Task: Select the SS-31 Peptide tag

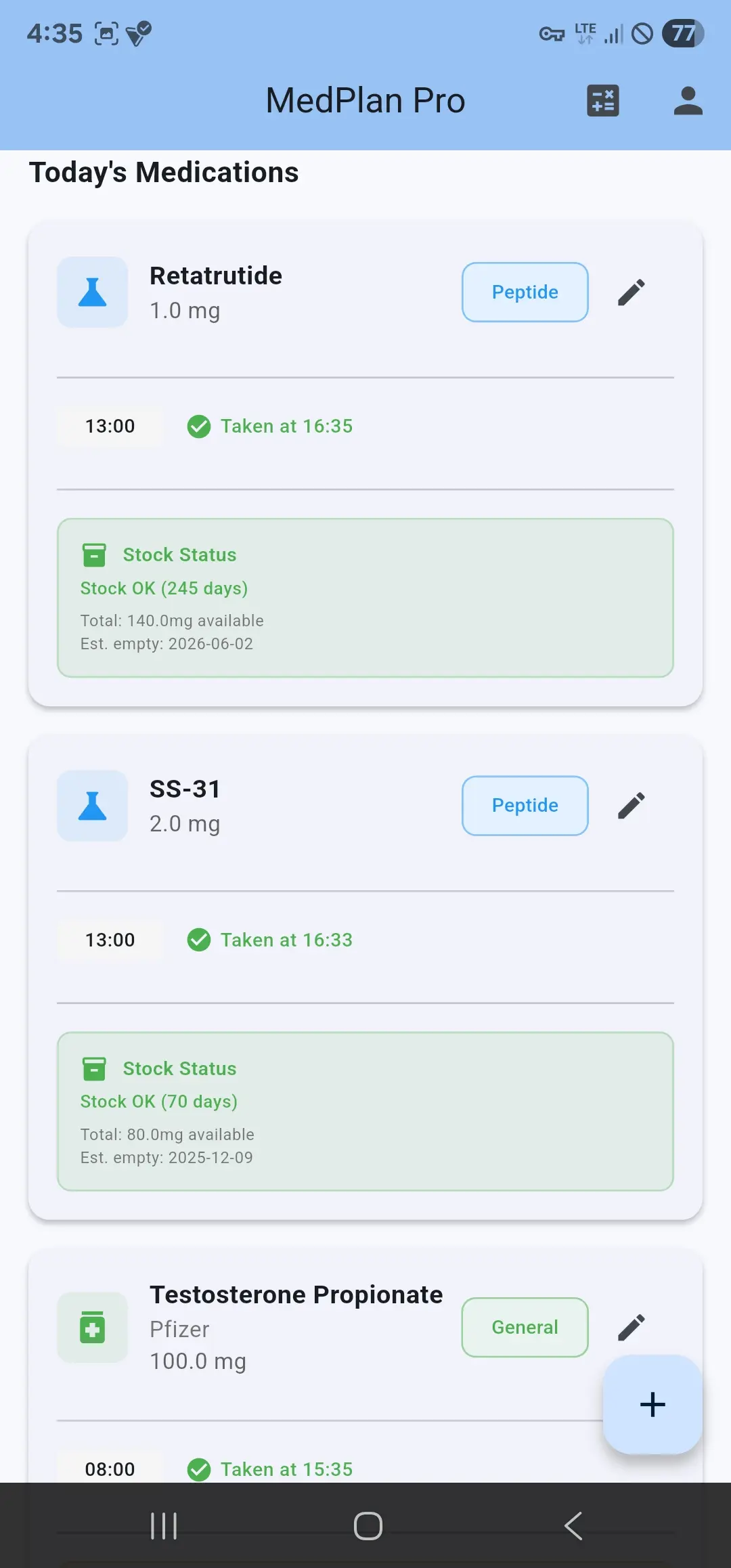Action: coord(525,806)
